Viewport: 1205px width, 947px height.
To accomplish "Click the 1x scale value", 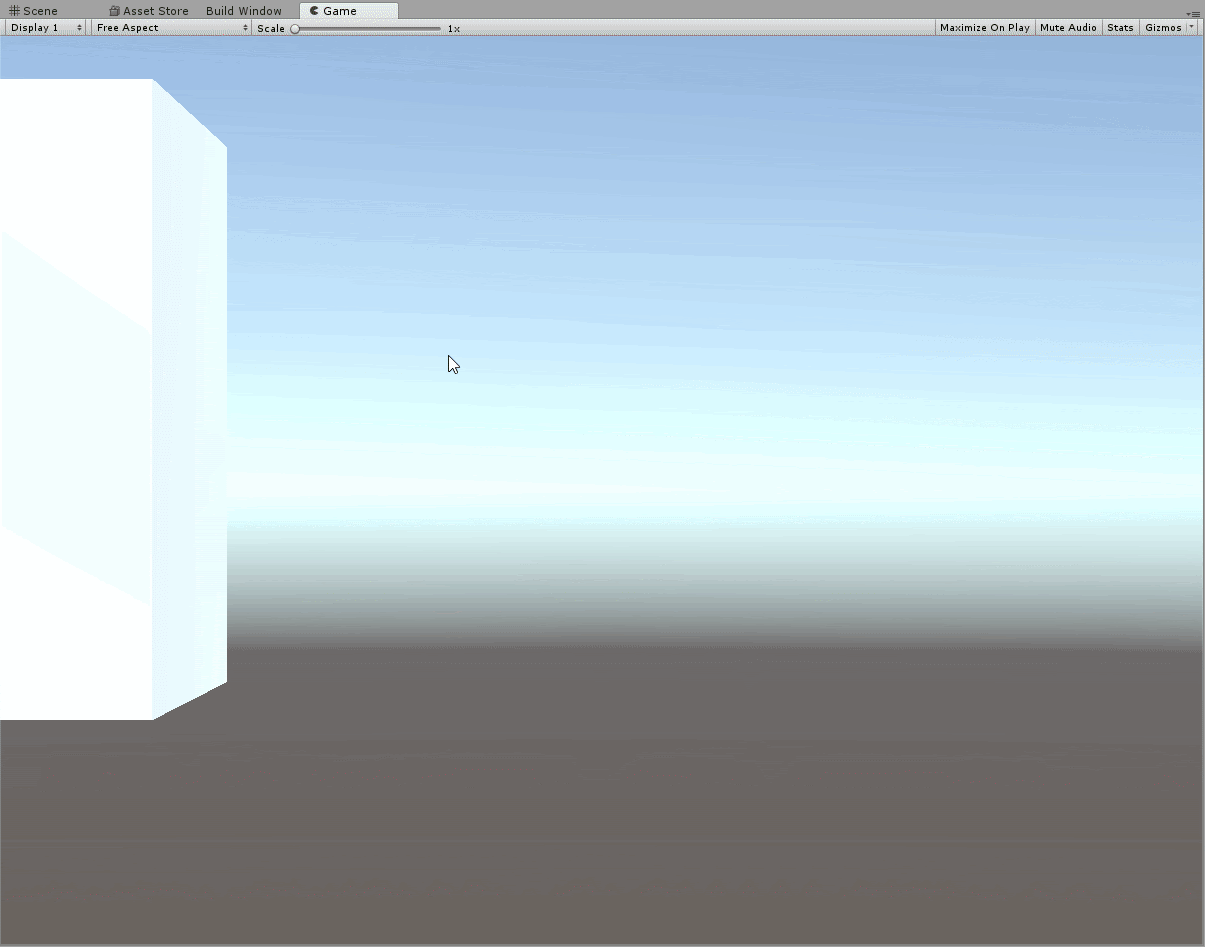I will 454,29.
